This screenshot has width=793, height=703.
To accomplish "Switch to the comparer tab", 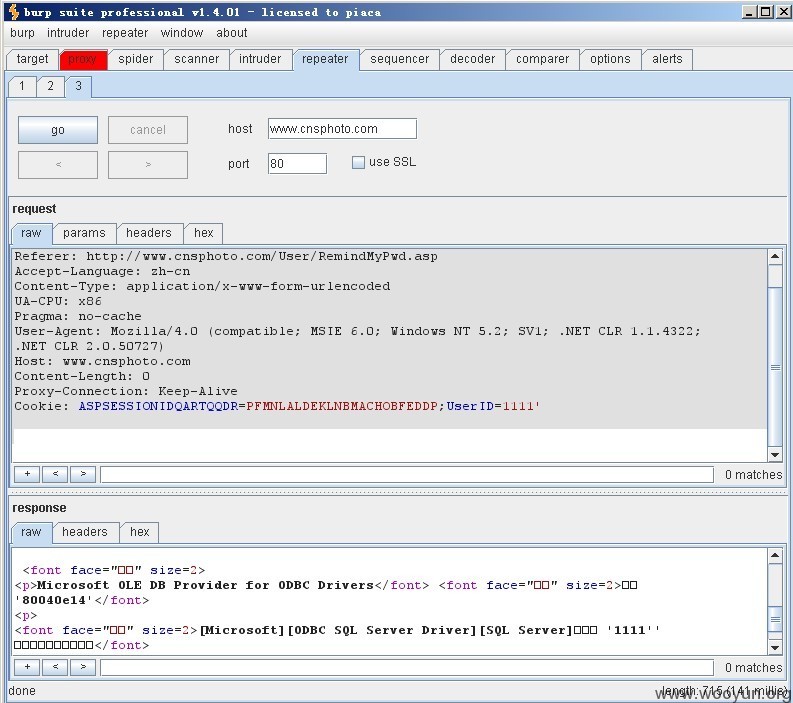I will click(x=542, y=59).
